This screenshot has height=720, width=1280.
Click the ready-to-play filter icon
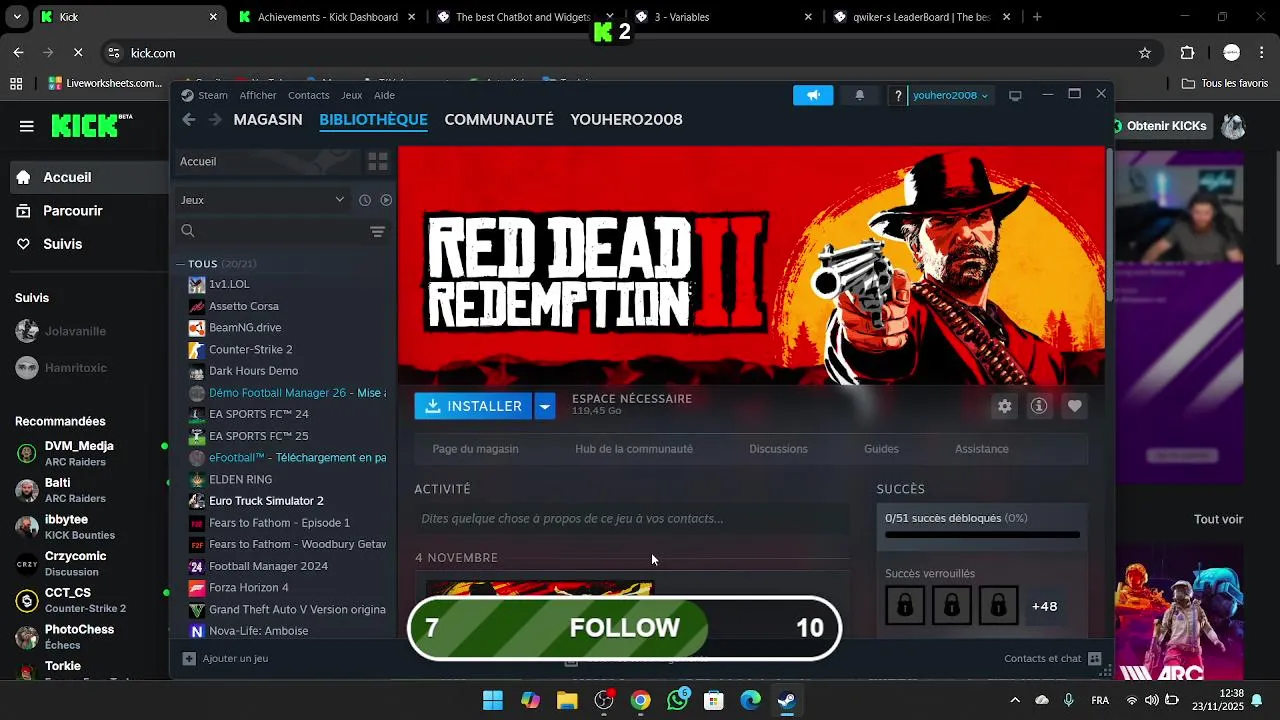coord(386,200)
